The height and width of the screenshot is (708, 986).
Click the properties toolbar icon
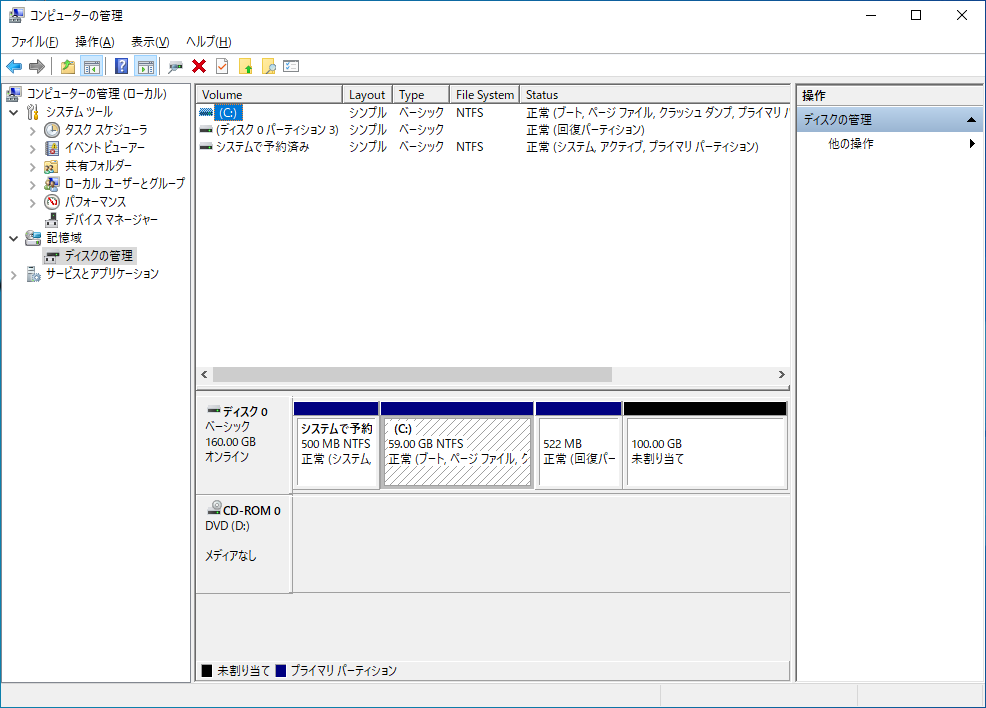click(290, 66)
